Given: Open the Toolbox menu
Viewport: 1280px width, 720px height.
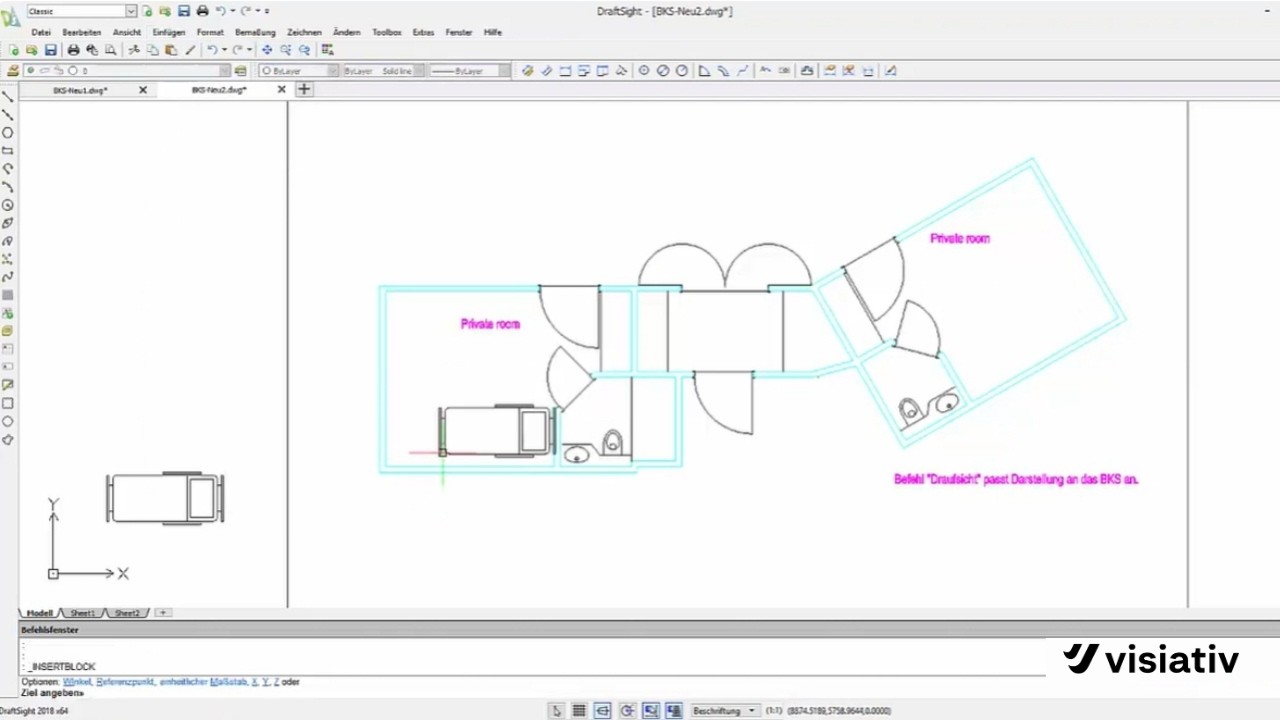Looking at the screenshot, I should [x=387, y=32].
